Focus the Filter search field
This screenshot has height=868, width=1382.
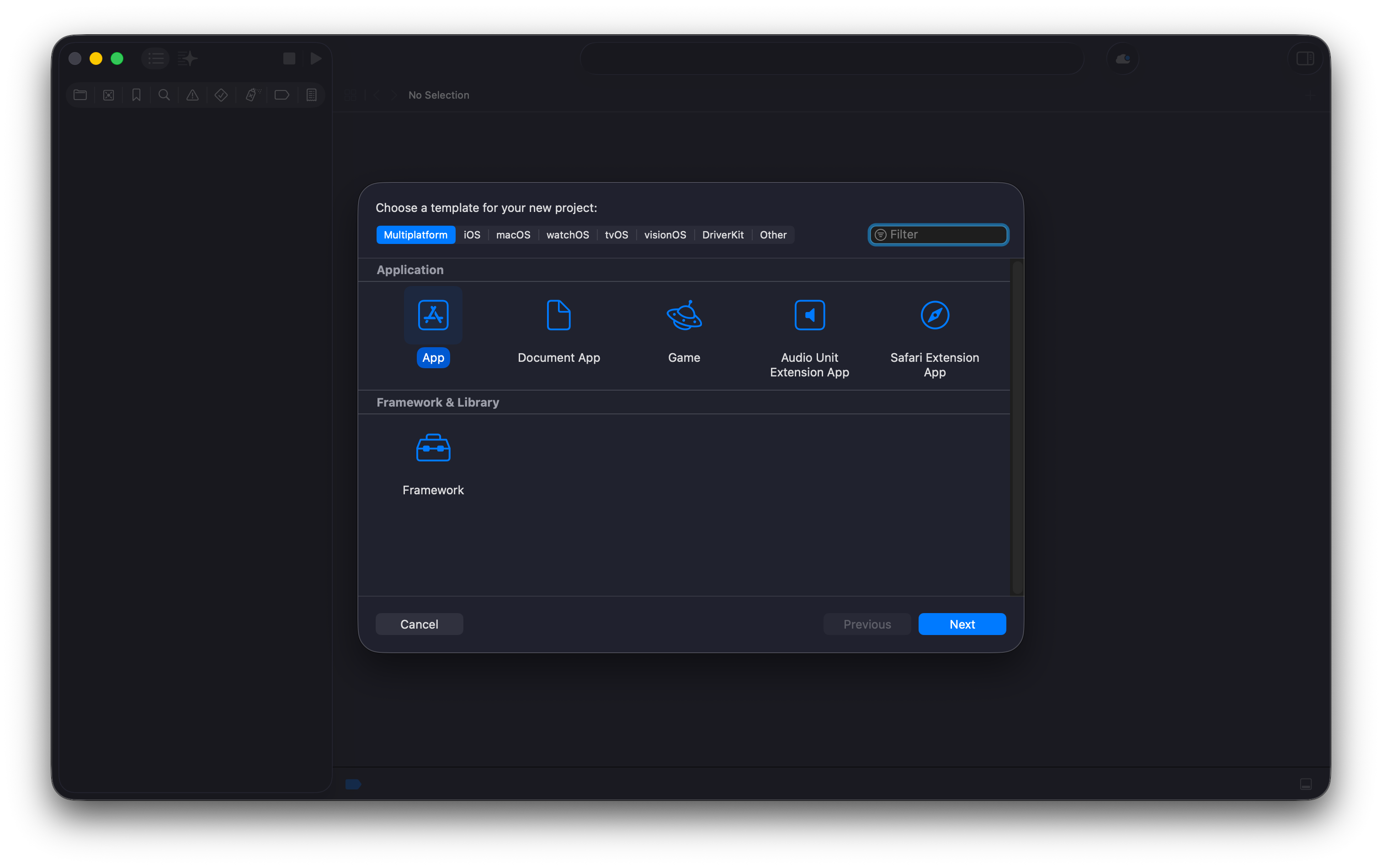(944, 235)
